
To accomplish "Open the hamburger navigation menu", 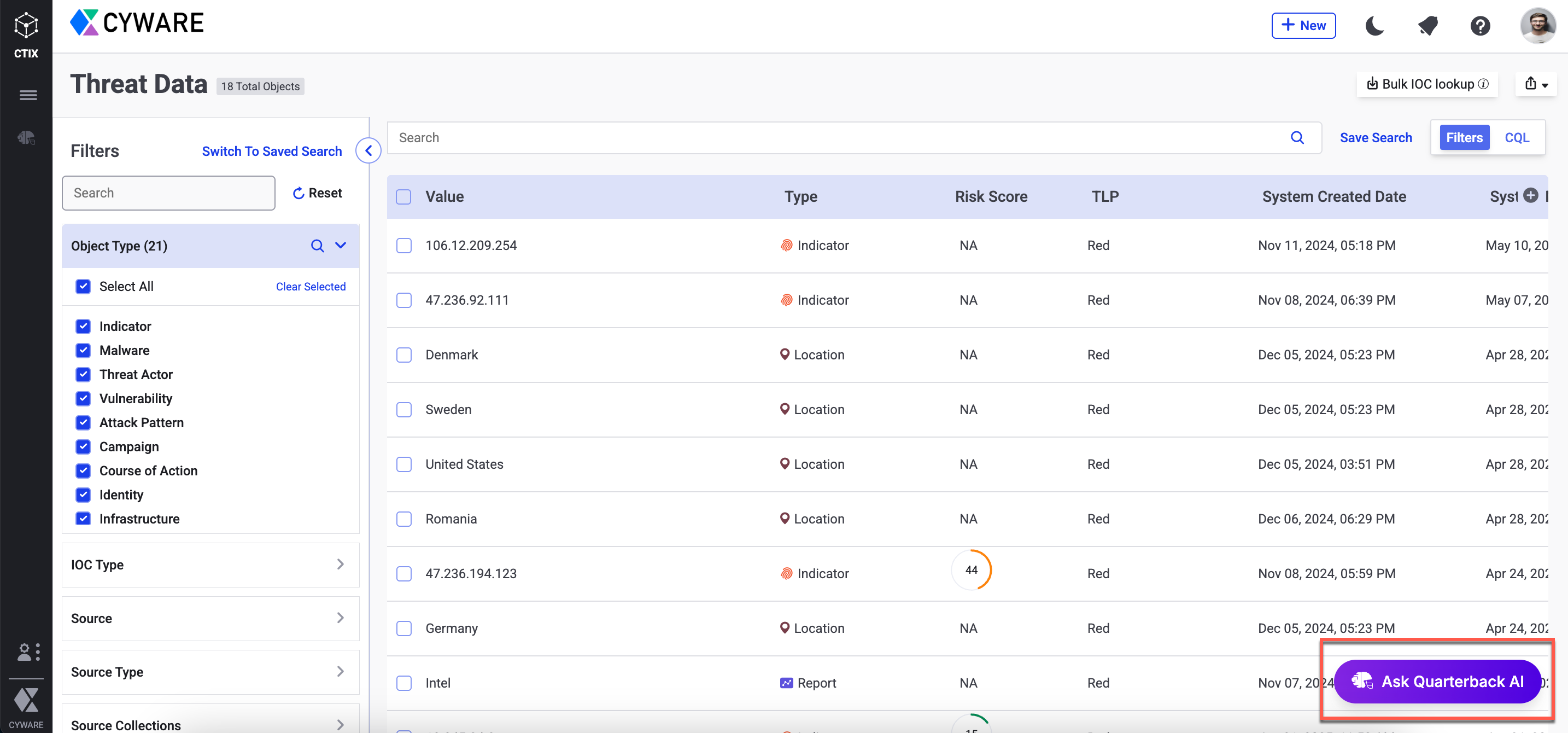I will pos(28,95).
